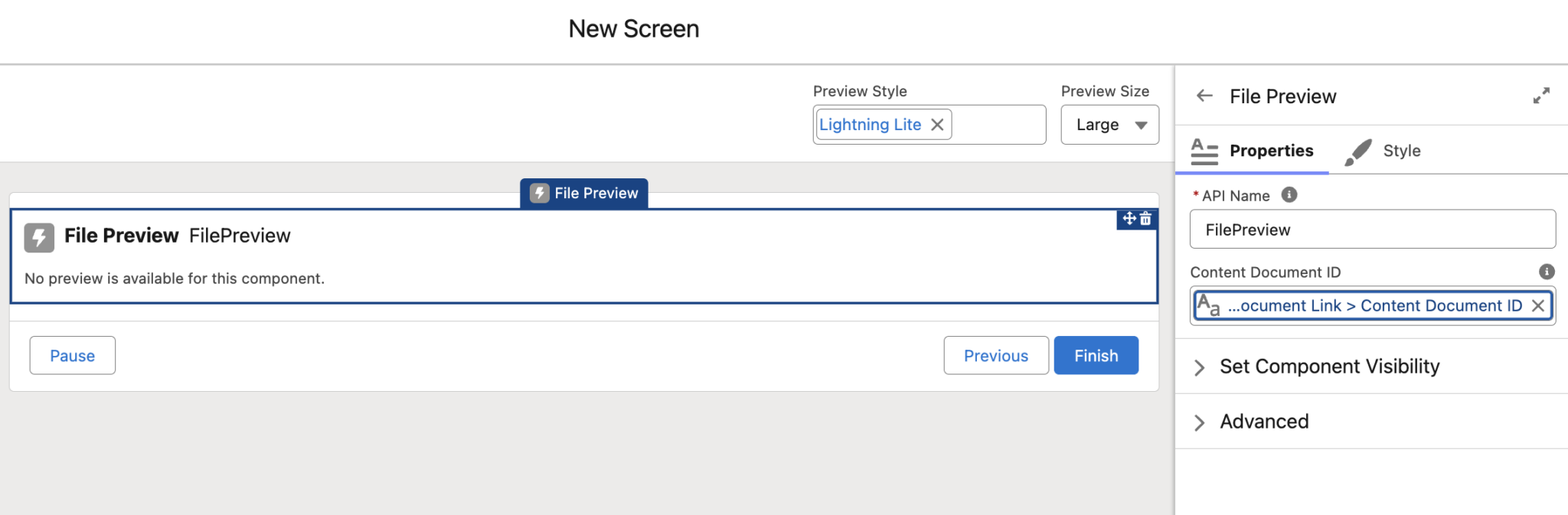Click the move handle icon on the component

tap(1129, 219)
